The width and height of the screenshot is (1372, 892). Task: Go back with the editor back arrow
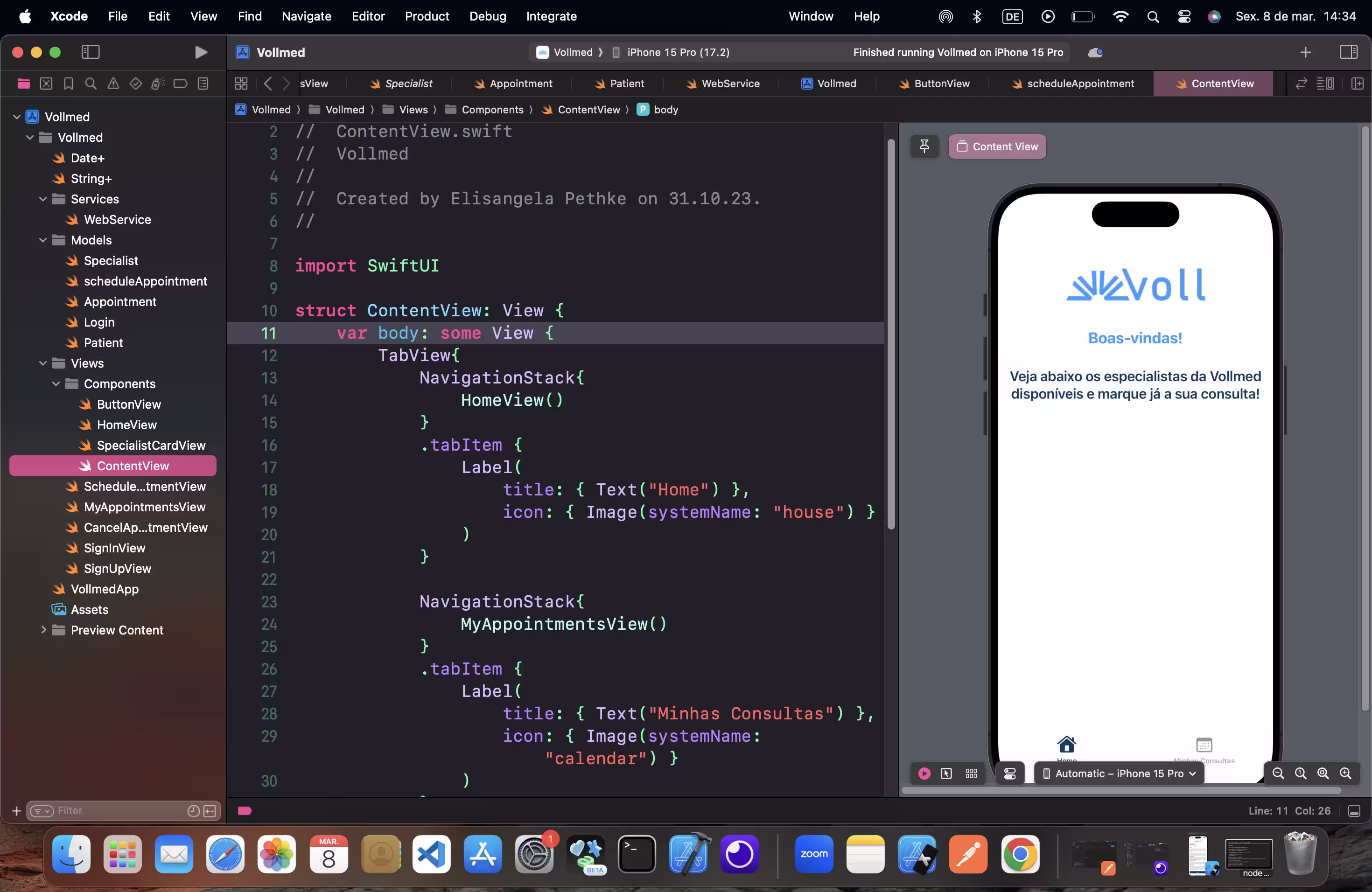coord(268,84)
